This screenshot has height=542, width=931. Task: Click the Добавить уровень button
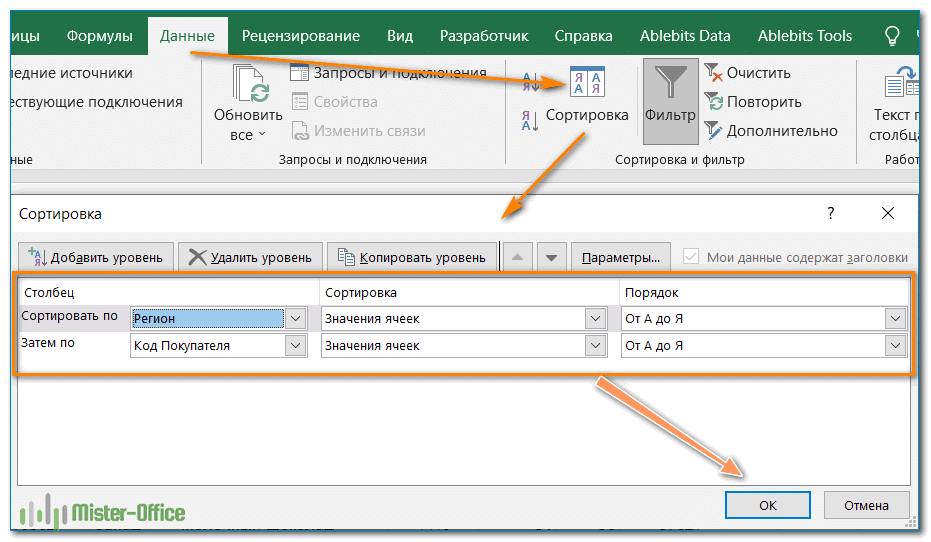coord(96,257)
